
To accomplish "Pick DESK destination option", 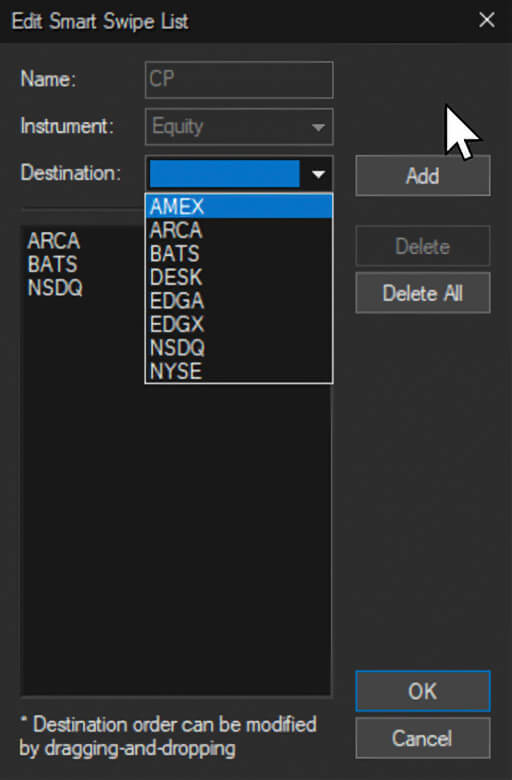I will click(239, 277).
